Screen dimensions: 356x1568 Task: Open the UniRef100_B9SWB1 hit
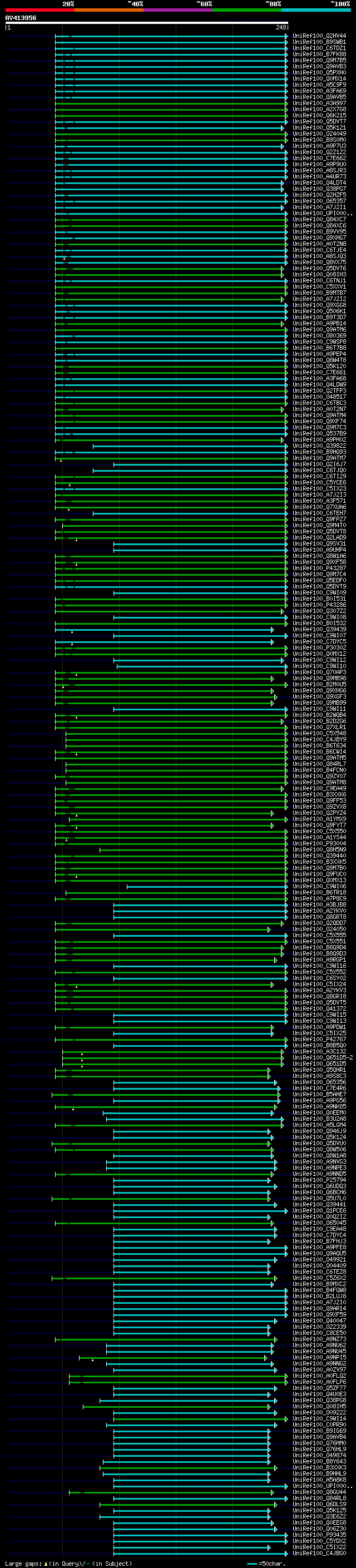[x=319, y=42]
